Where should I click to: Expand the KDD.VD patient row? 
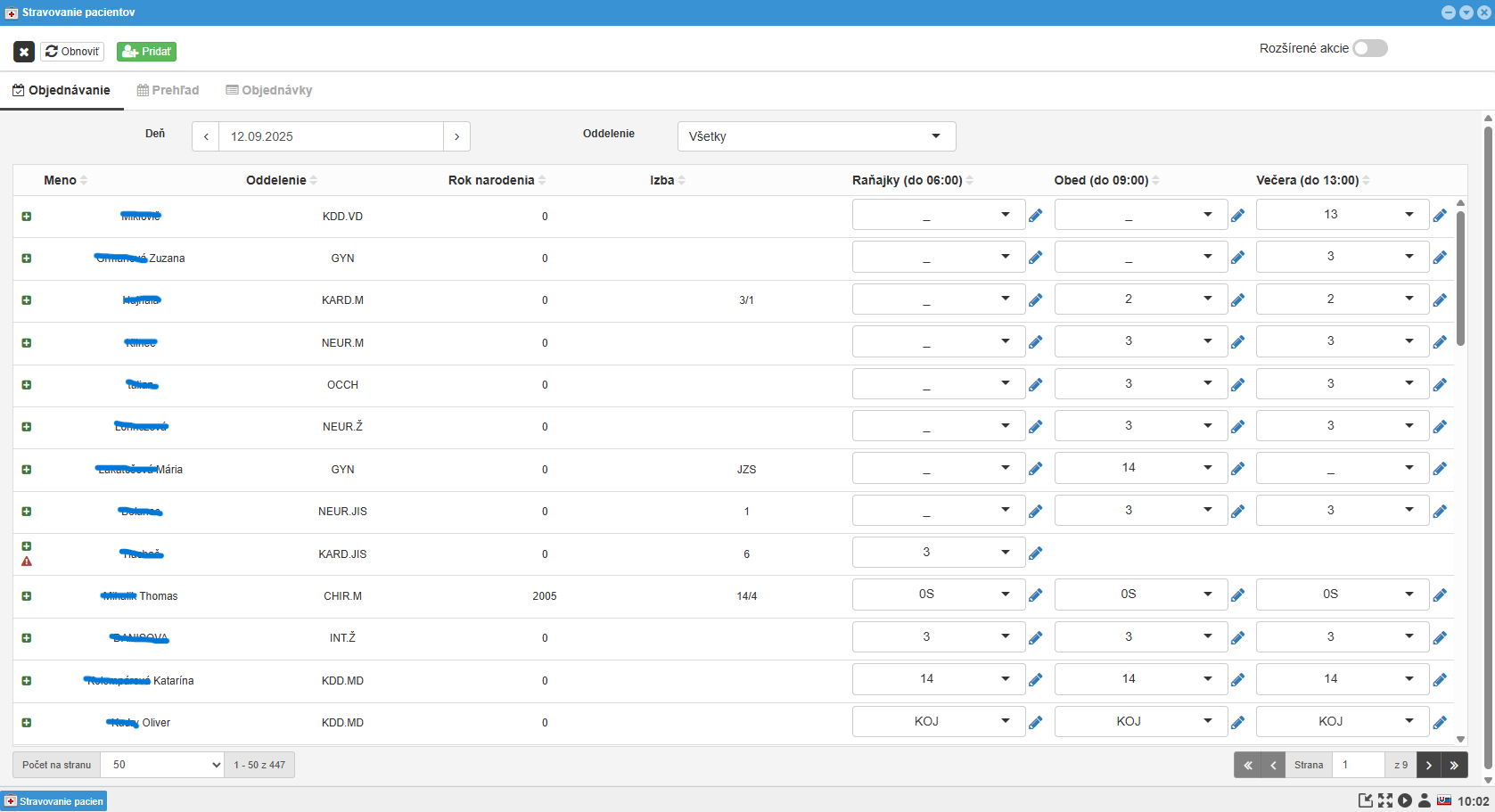click(27, 217)
